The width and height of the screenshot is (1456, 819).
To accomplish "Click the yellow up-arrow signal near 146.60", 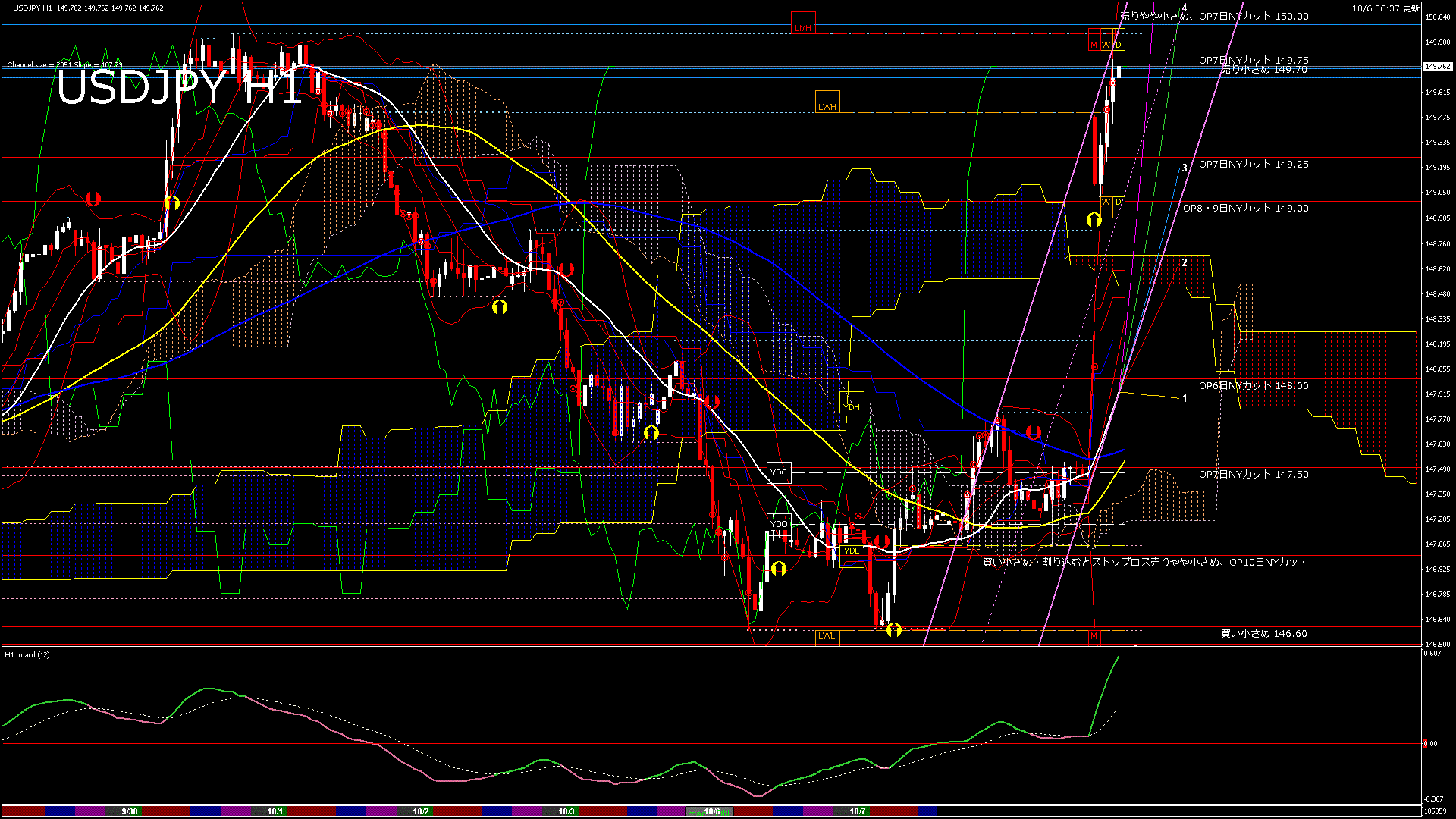I will point(893,629).
